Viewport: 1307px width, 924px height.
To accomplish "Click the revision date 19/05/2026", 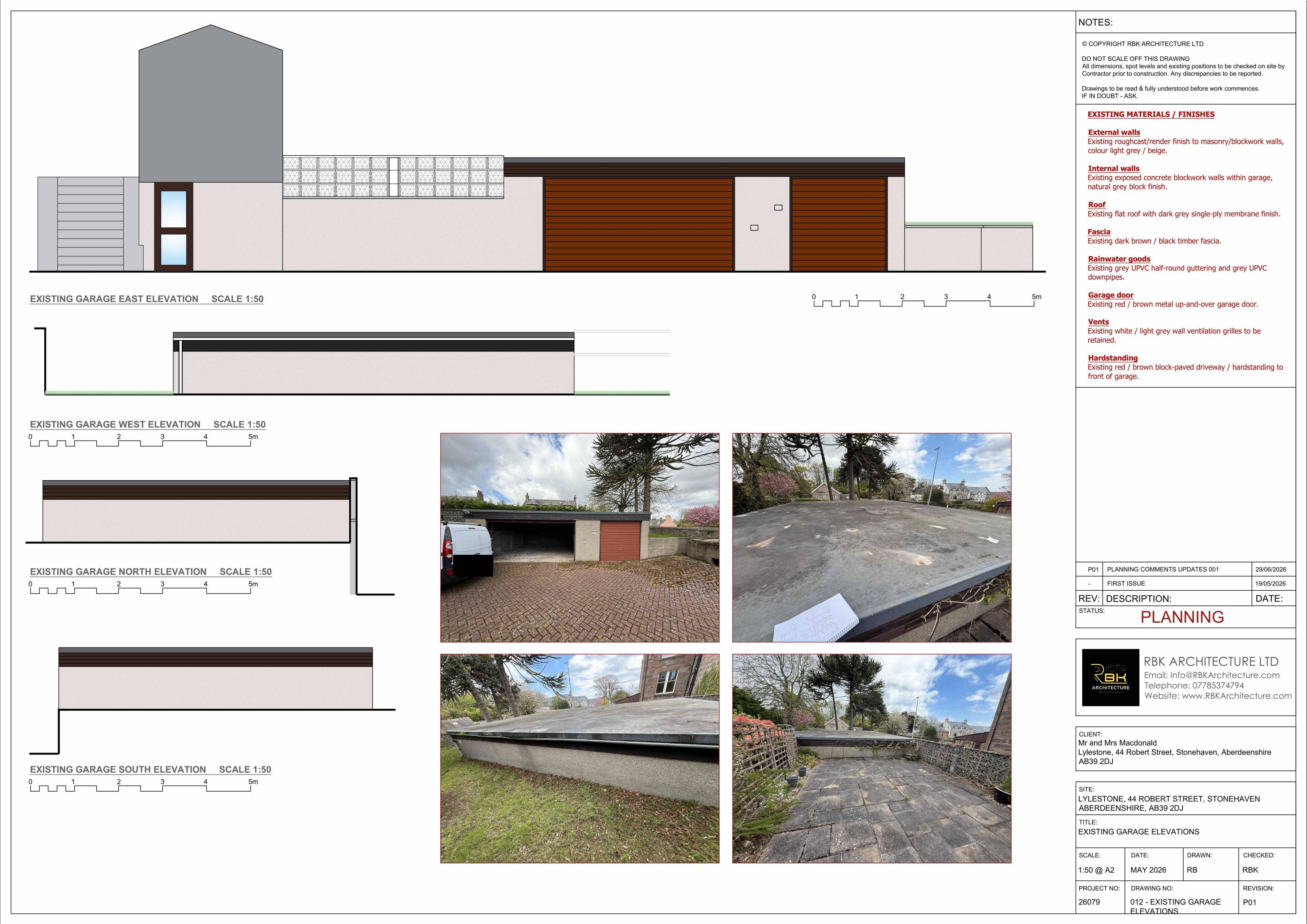I will click(1271, 584).
